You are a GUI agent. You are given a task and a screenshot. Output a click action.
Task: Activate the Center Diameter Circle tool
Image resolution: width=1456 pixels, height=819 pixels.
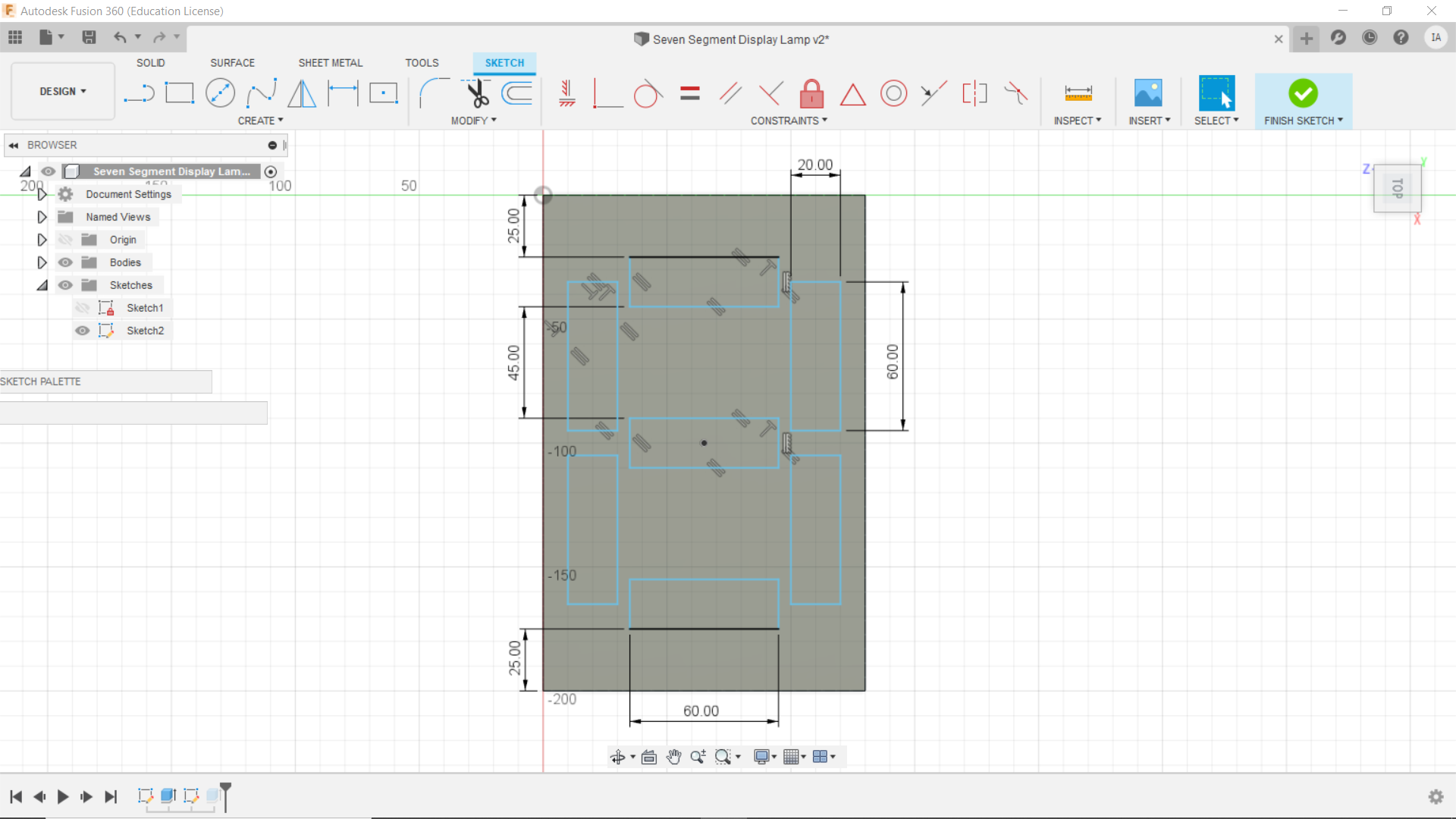click(220, 93)
